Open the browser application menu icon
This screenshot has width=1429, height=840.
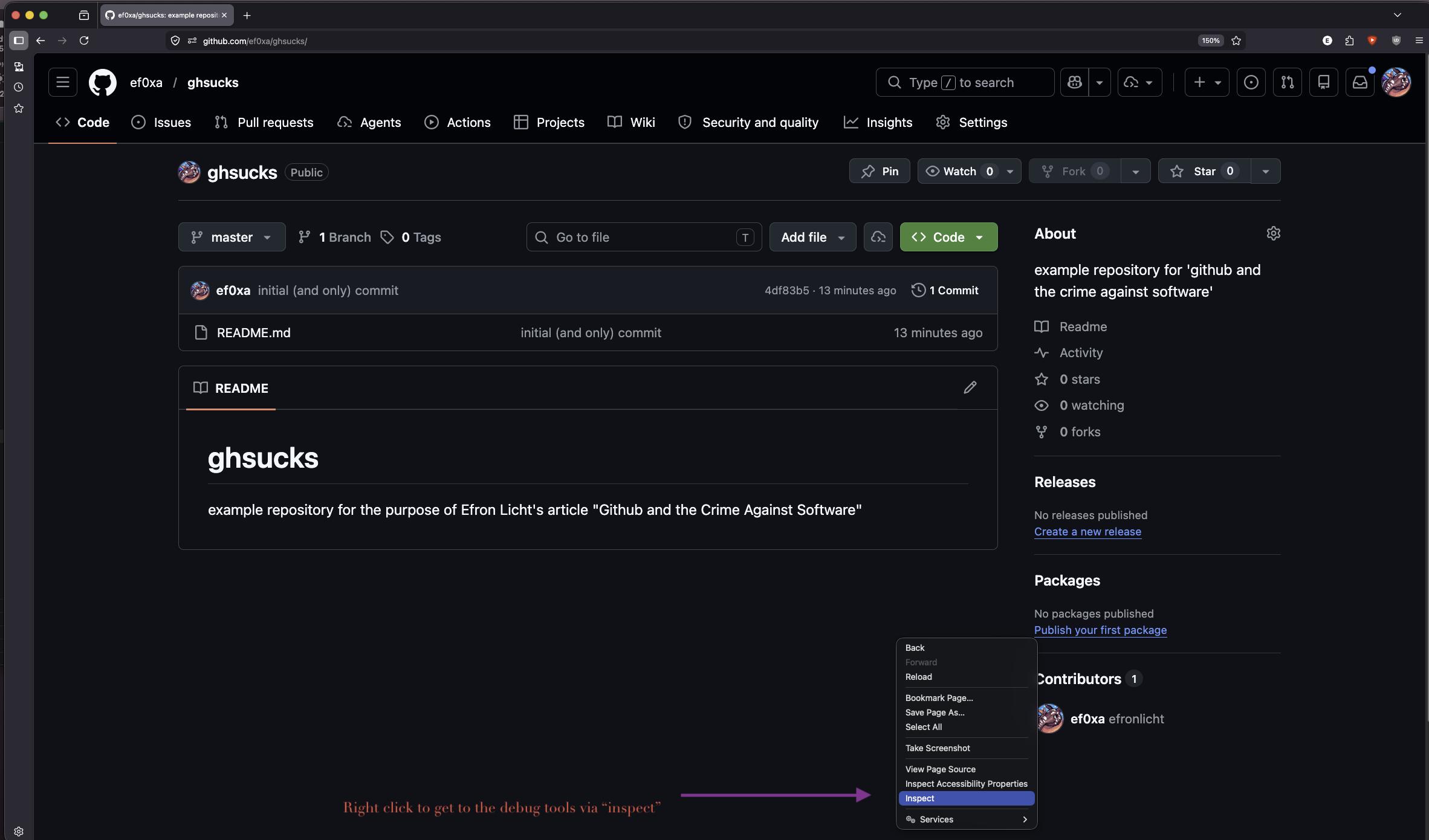coord(1419,40)
